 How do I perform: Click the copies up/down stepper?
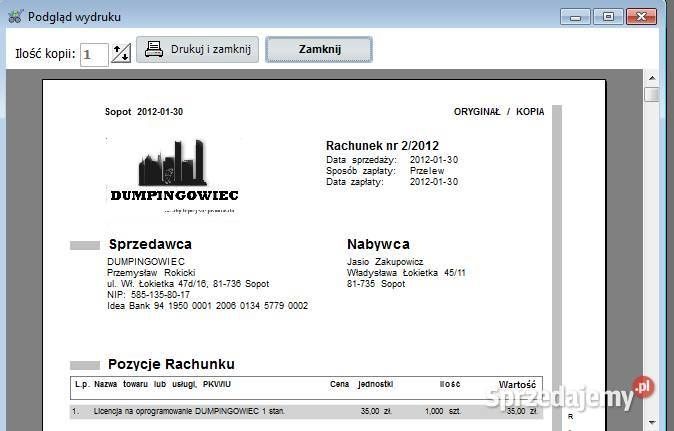pyautogui.click(x=121, y=54)
